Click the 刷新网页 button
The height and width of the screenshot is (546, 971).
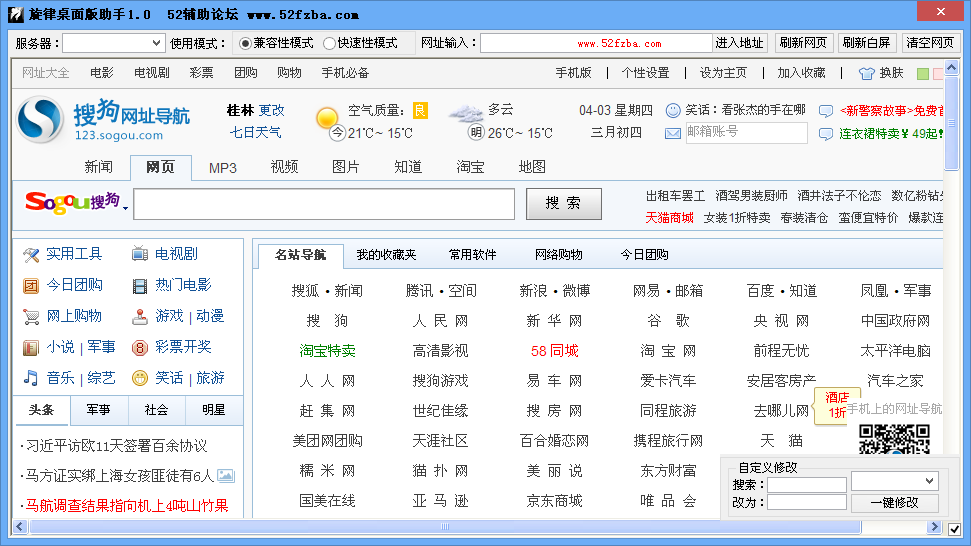click(x=803, y=43)
